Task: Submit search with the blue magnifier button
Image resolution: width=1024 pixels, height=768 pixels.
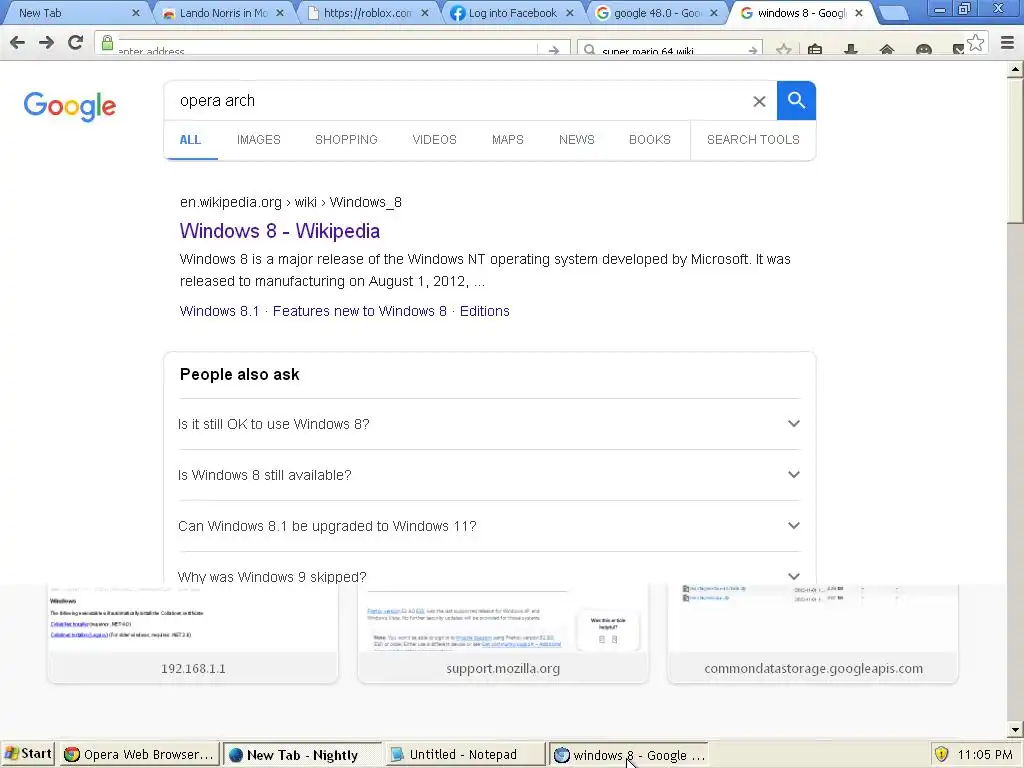Action: pyautogui.click(x=796, y=101)
